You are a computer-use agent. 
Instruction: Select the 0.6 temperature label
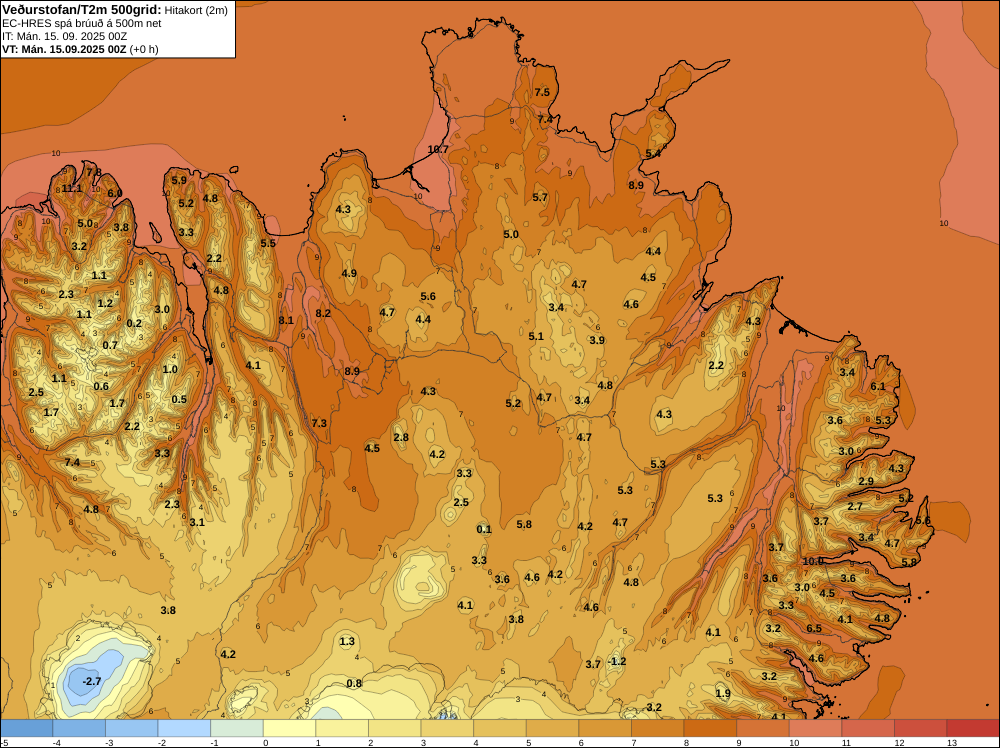click(101, 386)
